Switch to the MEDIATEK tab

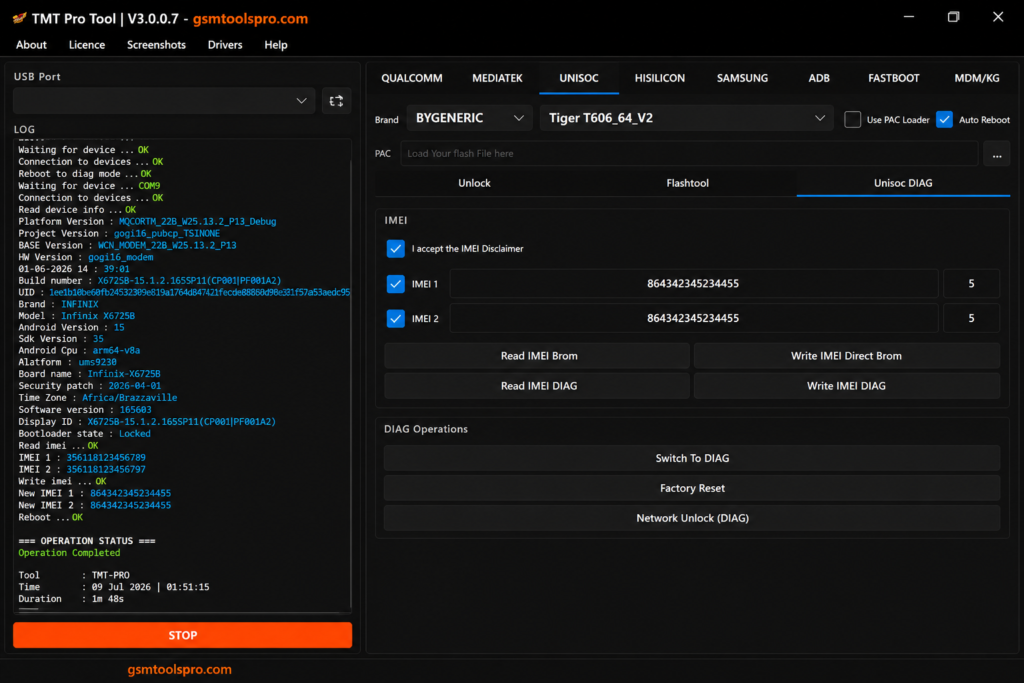pos(497,78)
